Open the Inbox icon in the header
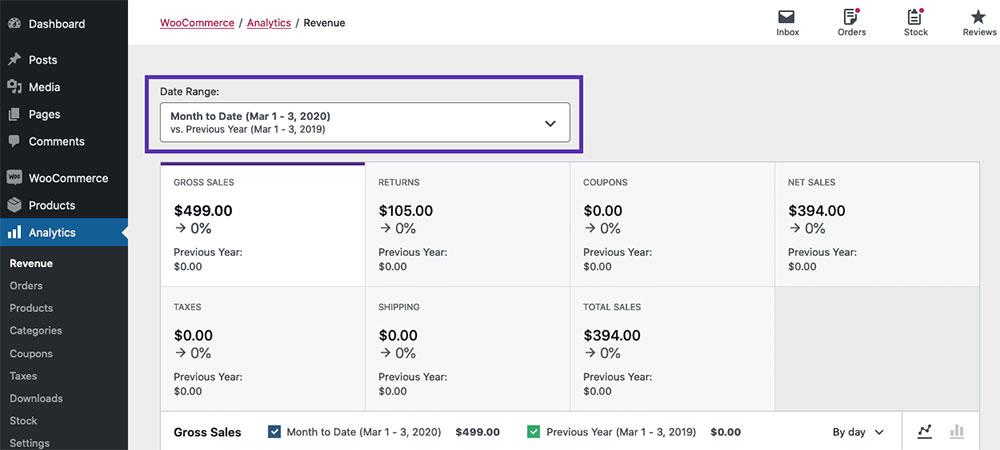Viewport: 1000px width, 450px height. tap(787, 17)
